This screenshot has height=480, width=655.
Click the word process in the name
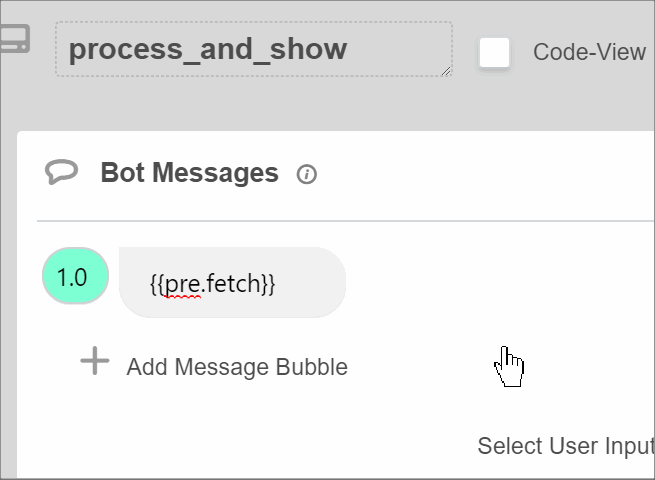tap(126, 50)
